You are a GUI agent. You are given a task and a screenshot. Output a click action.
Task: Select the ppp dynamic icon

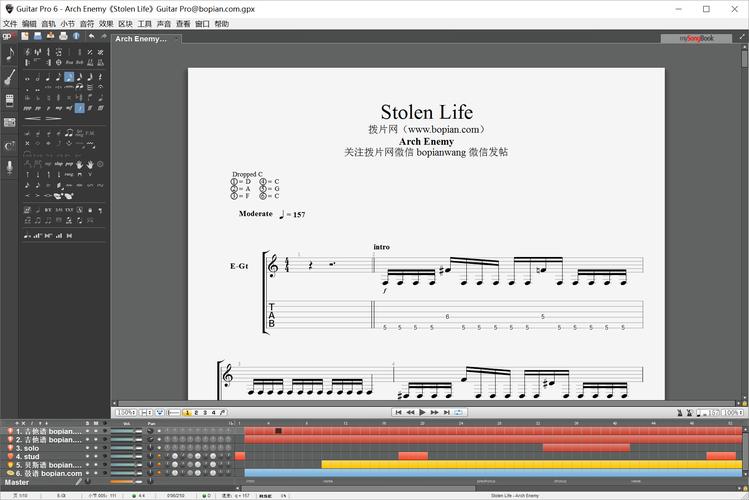click(27, 108)
